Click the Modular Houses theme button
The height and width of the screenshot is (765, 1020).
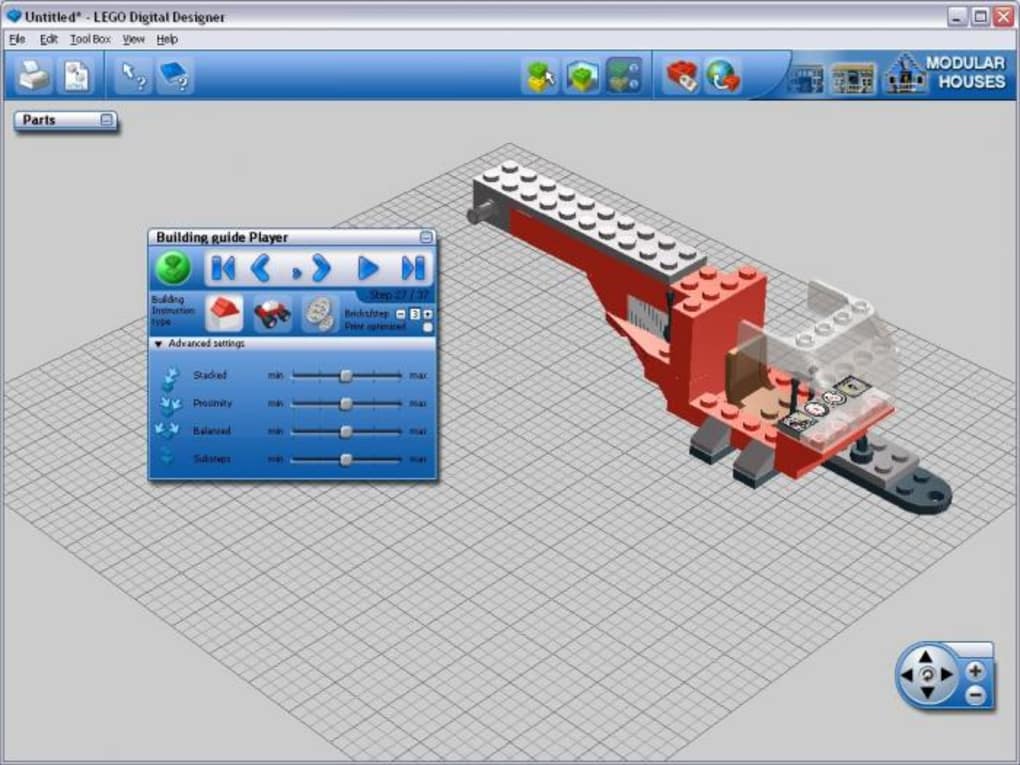pyautogui.click(x=945, y=74)
